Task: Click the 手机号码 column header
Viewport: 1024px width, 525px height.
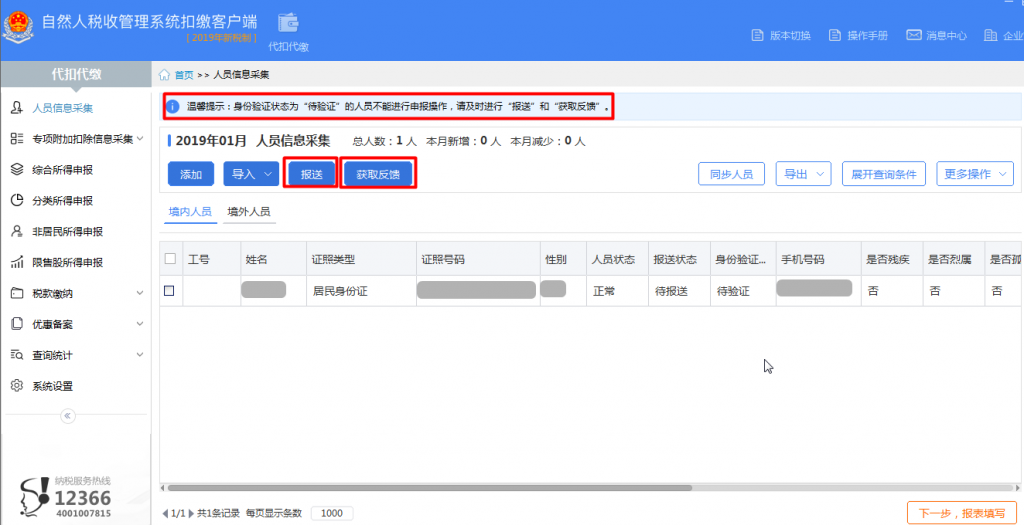Action: tap(818, 259)
